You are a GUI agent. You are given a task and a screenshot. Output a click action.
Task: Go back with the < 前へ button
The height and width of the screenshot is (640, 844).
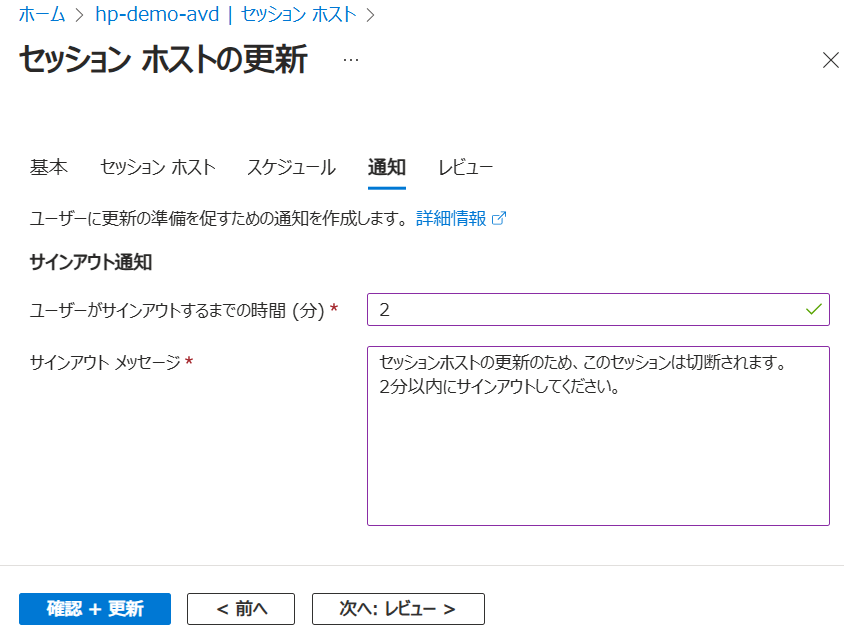click(241, 609)
